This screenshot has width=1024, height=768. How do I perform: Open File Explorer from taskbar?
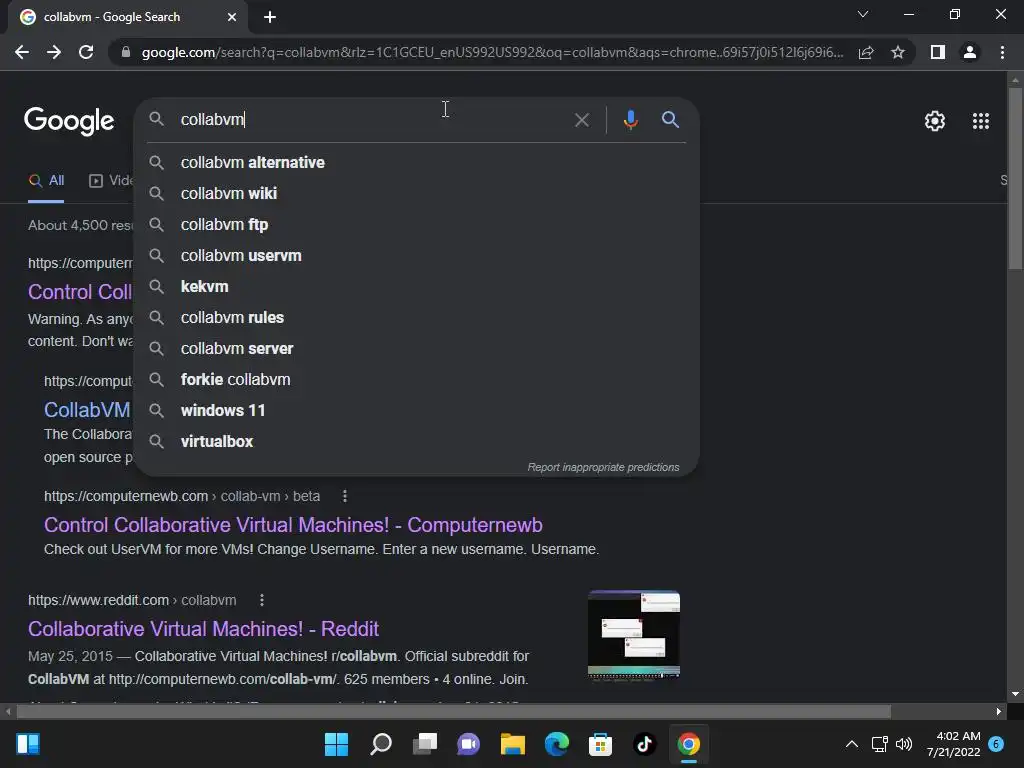tap(513, 744)
